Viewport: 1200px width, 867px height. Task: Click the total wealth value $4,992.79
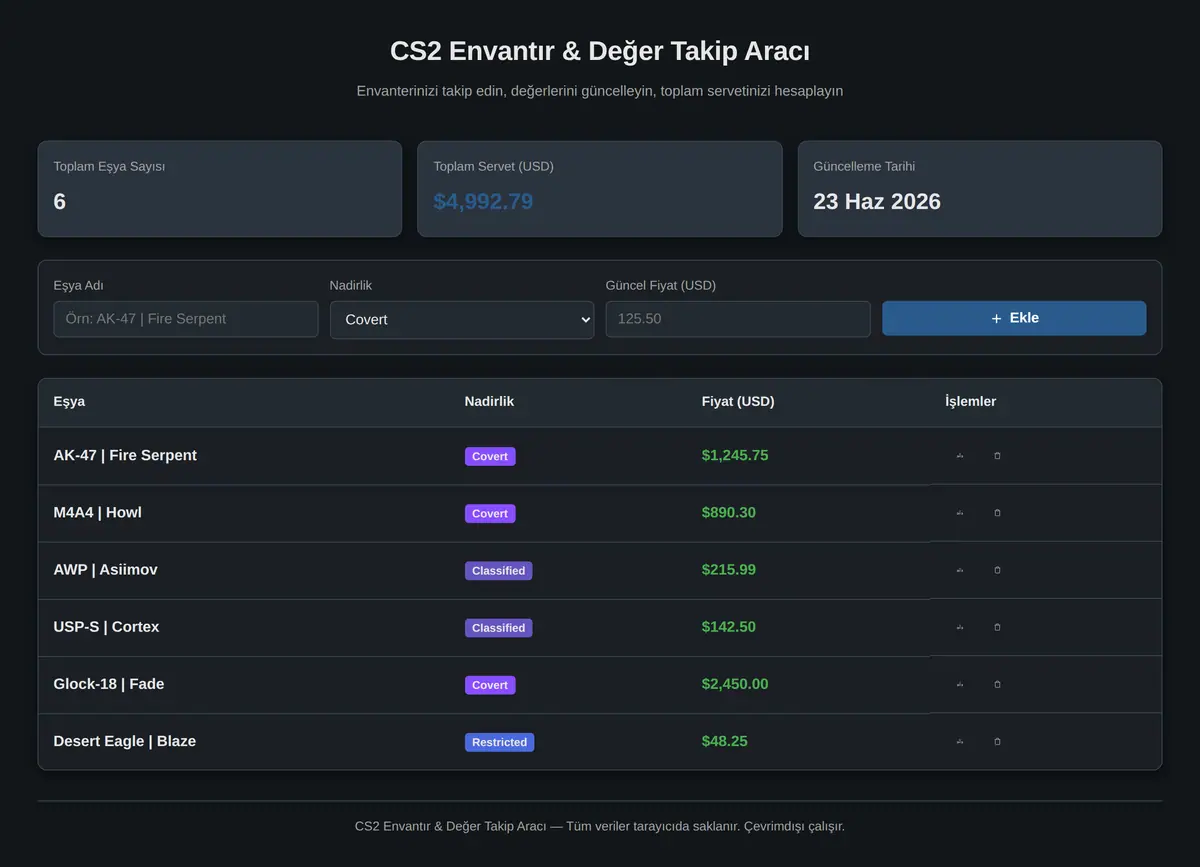click(x=483, y=201)
